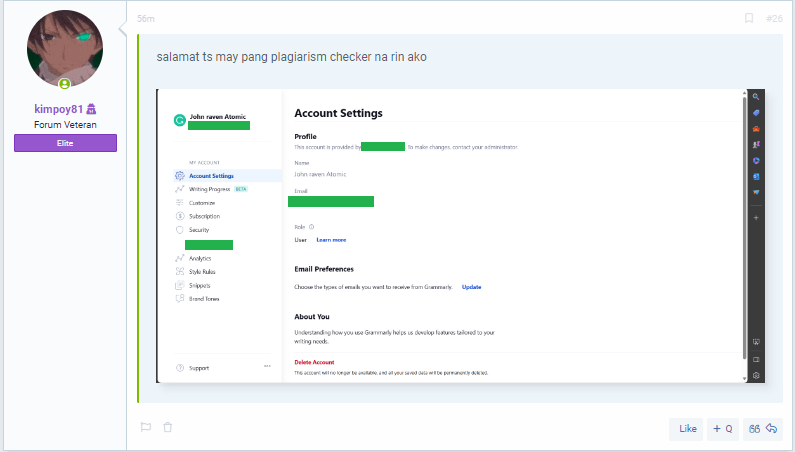Click the browser sidebar paper plane icon
795x452 pixels.
[756, 192]
